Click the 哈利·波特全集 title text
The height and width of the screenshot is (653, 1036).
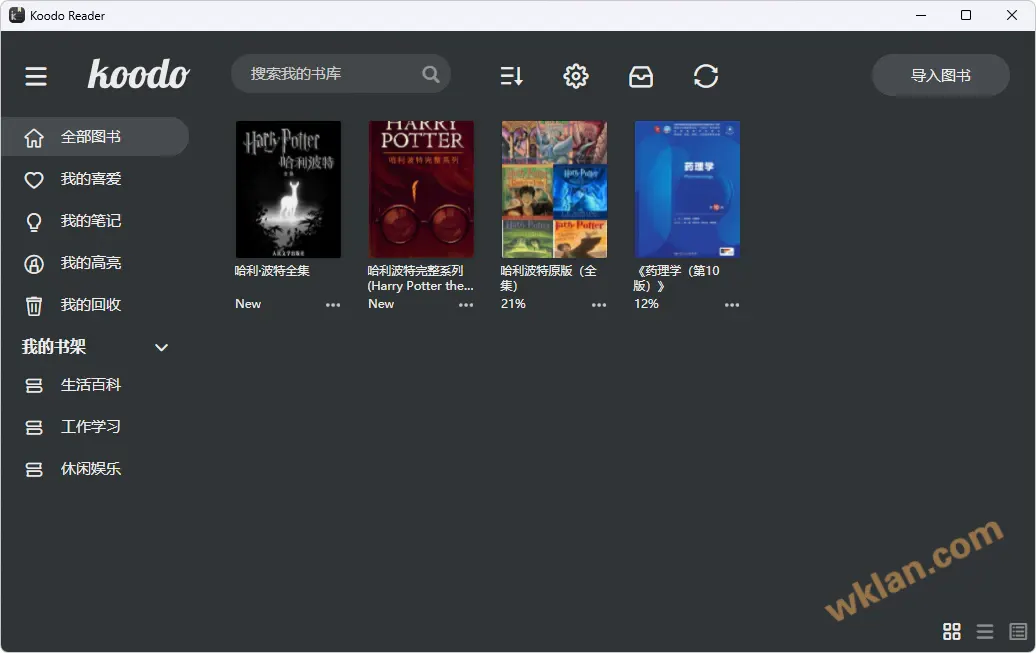[x=272, y=270]
